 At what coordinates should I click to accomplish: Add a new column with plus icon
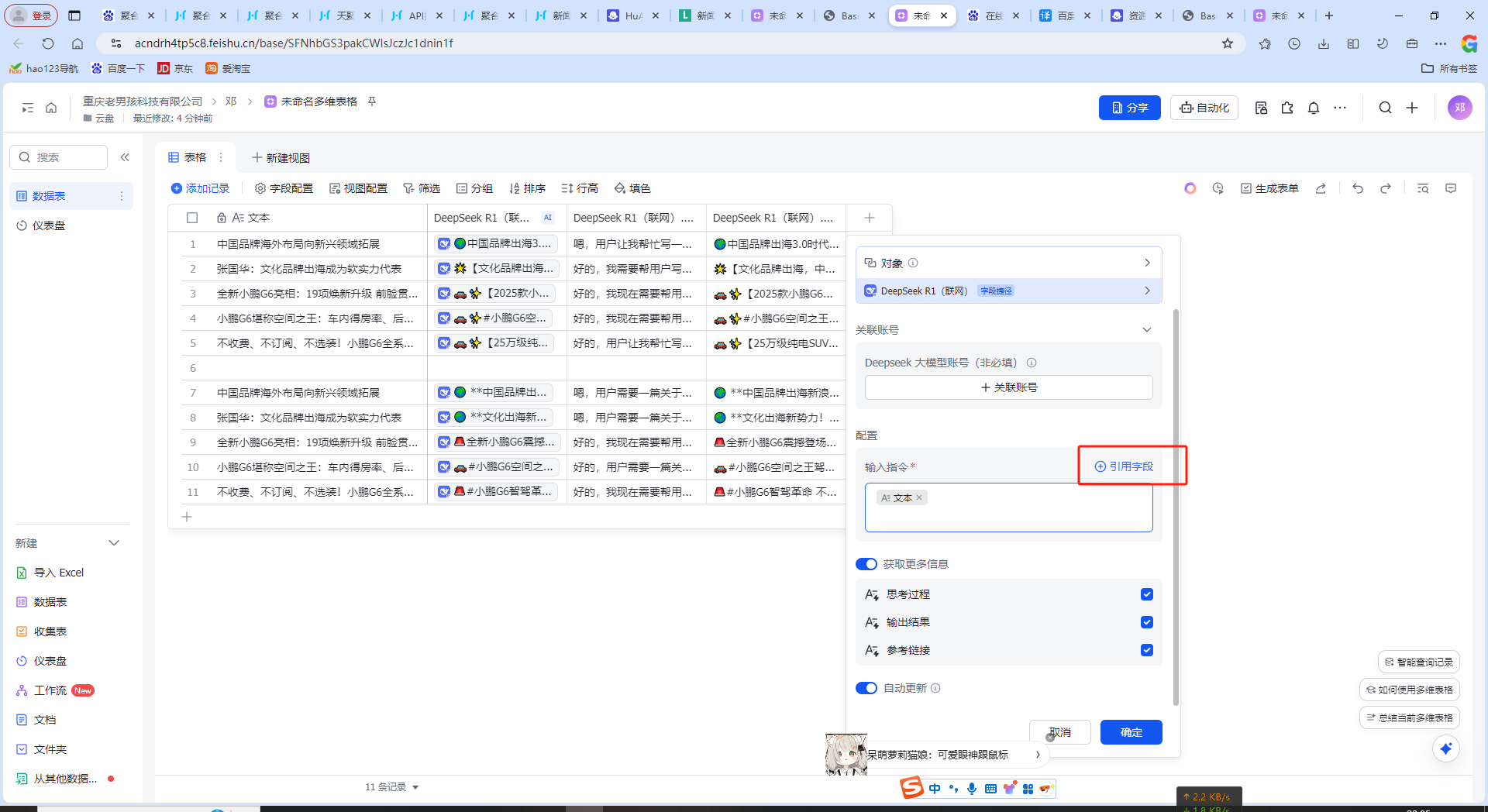point(870,218)
